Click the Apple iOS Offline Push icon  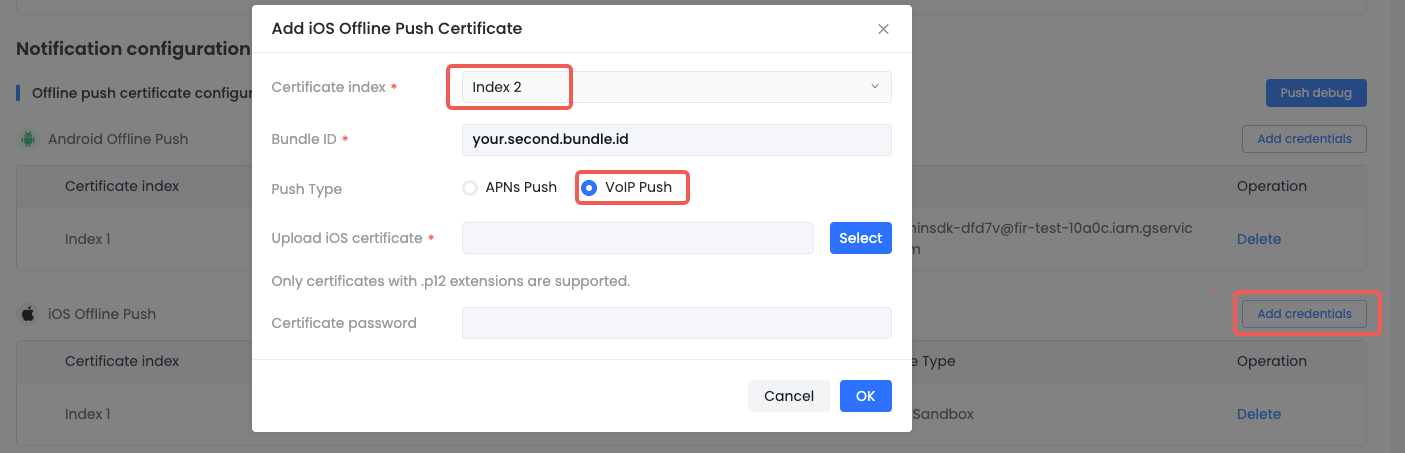coord(28,314)
